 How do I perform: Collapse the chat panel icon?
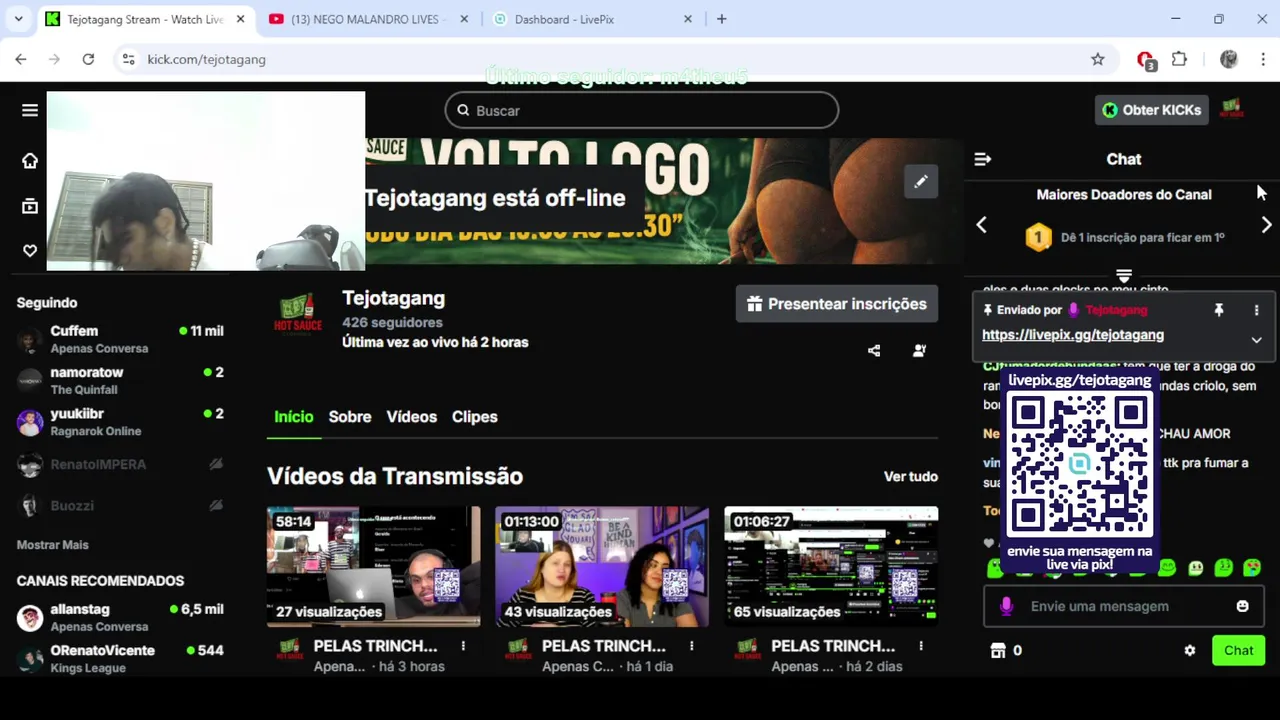click(x=983, y=159)
